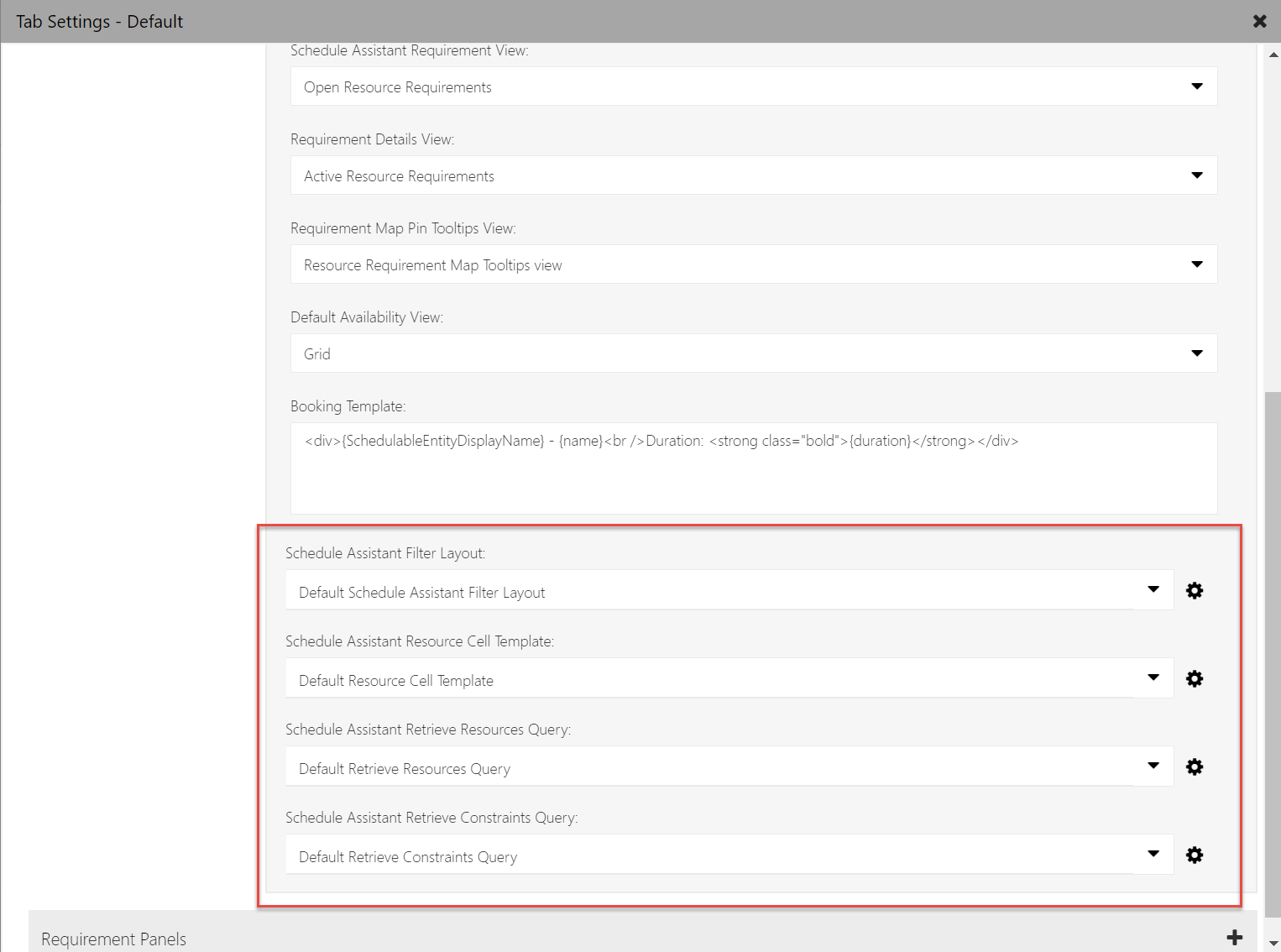
Task: Open the Retrieve Constraints Query dropdown
Action: [x=1153, y=854]
